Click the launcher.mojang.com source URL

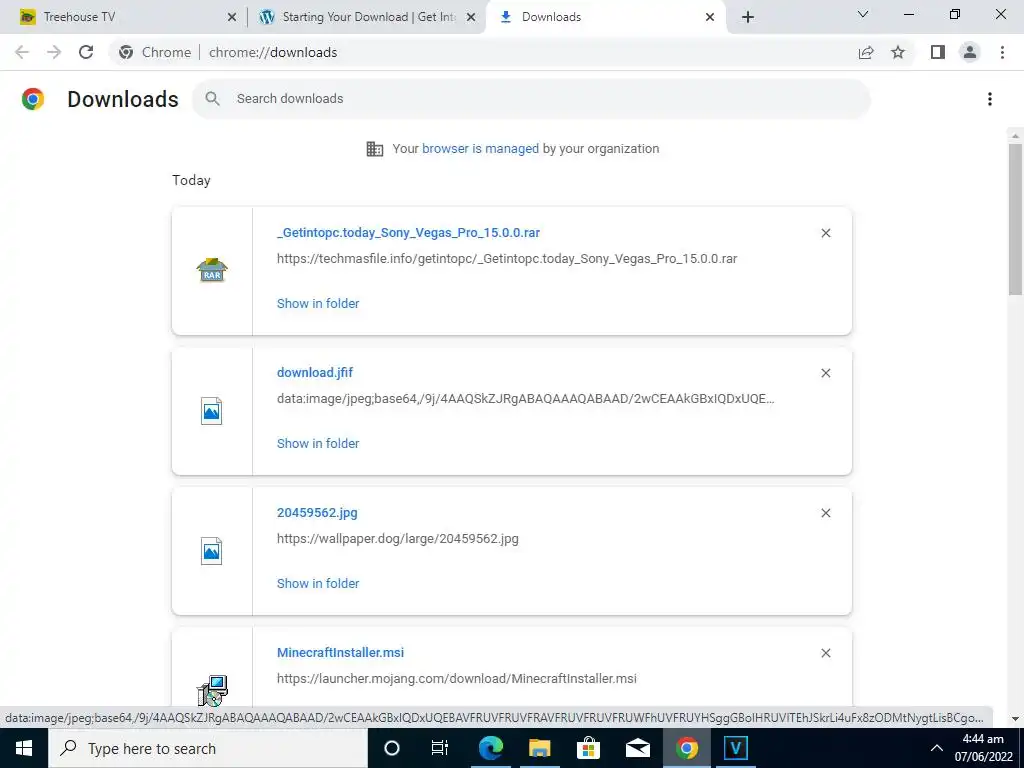point(456,679)
